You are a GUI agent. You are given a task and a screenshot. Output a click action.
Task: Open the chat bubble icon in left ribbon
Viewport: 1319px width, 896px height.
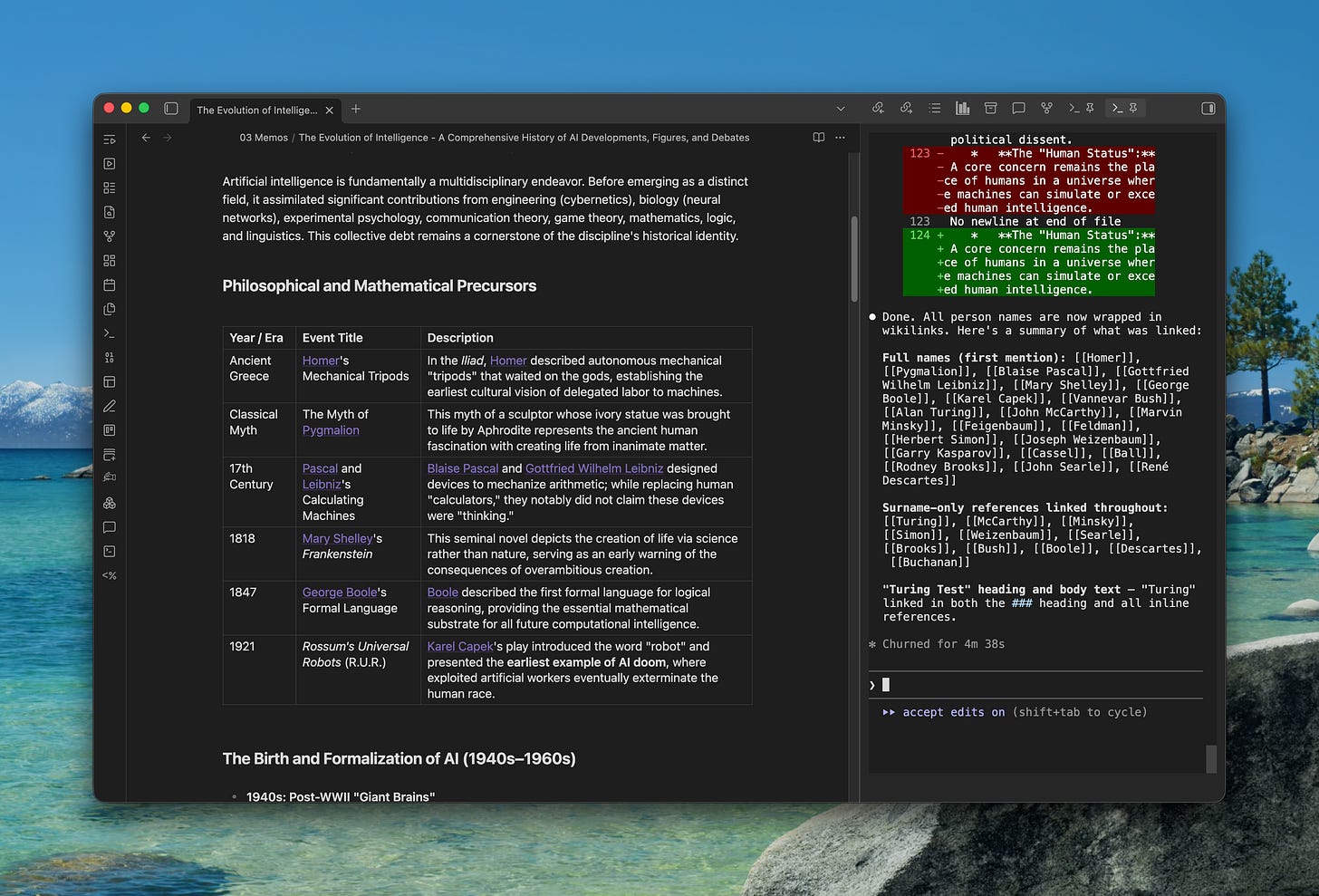coord(110,527)
